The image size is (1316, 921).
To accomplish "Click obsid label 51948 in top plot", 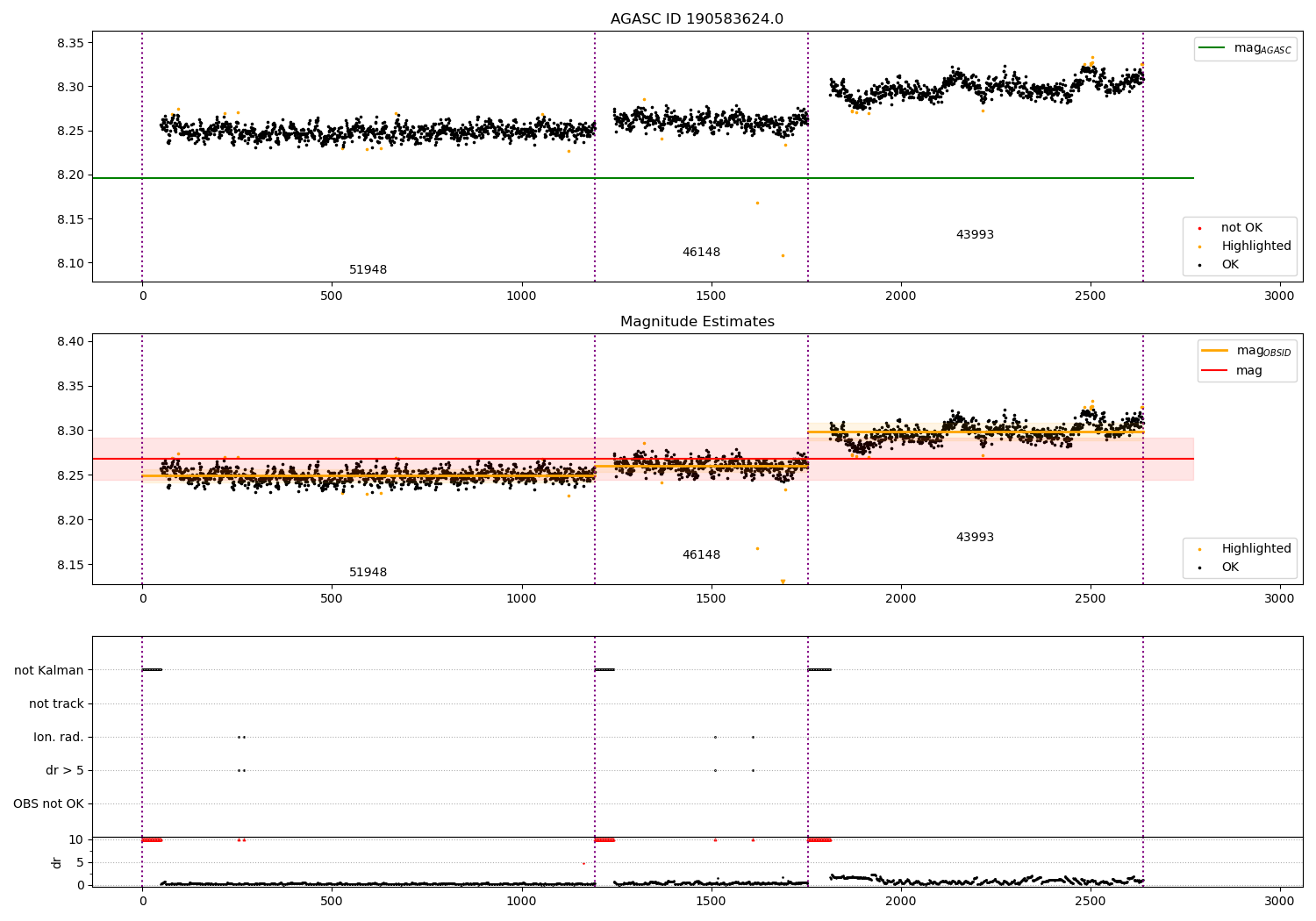I will tap(368, 270).
